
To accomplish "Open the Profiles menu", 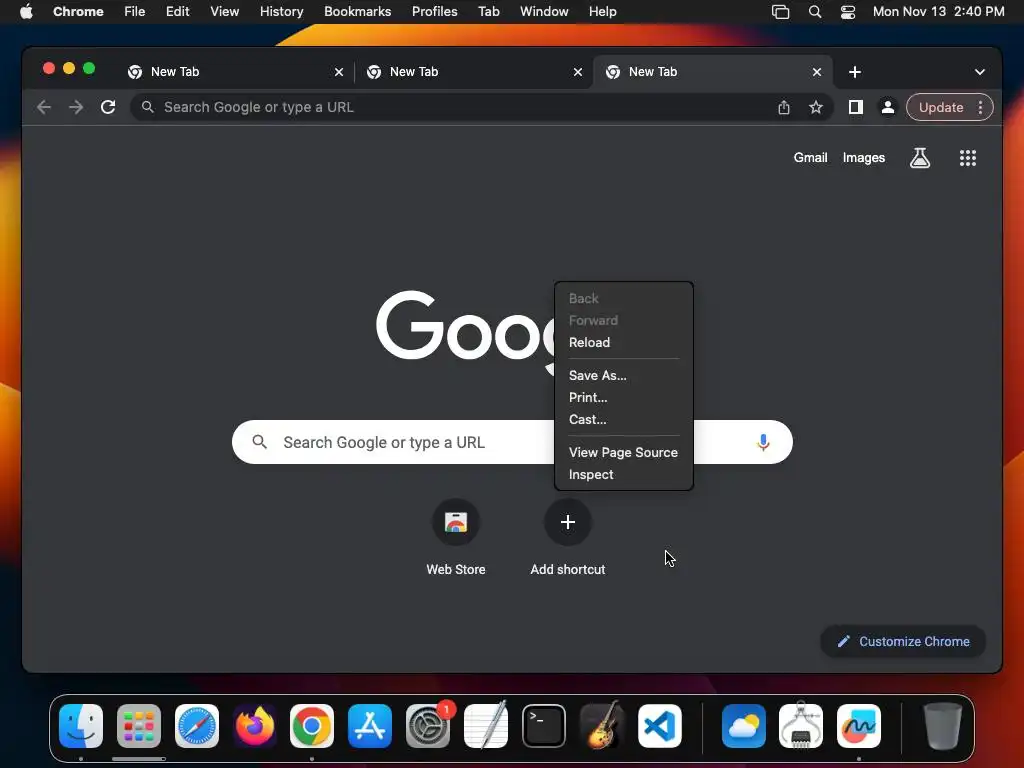I will click(434, 12).
